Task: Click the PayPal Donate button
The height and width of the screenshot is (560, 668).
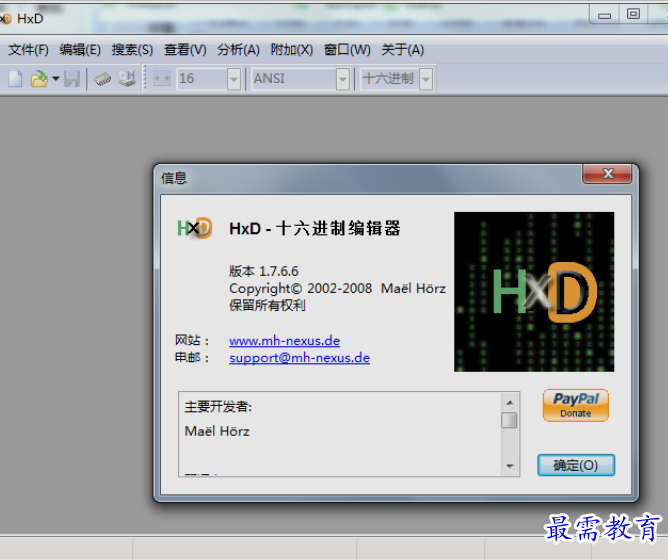Action: tap(576, 405)
